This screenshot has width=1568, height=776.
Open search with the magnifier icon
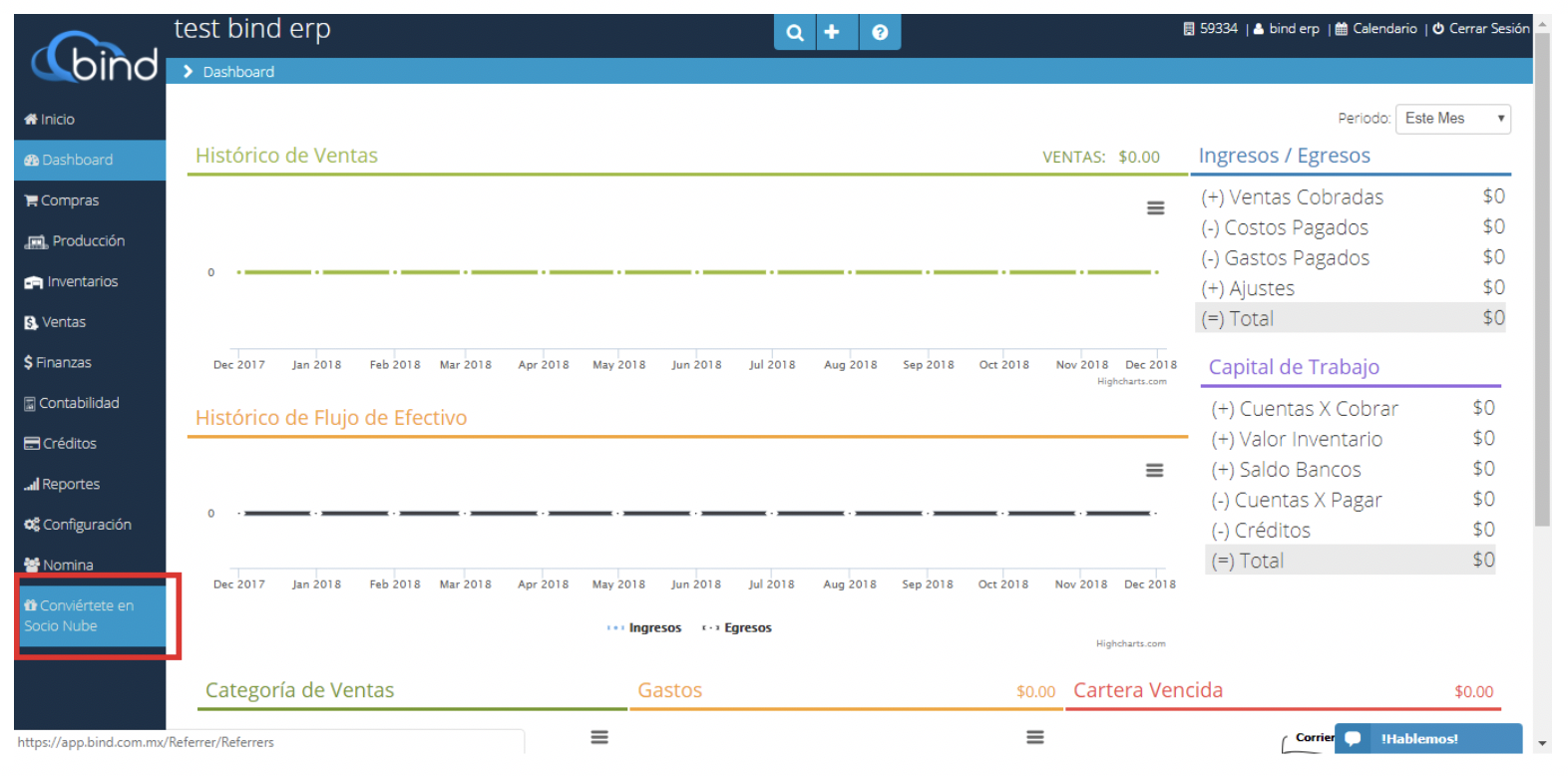click(x=795, y=32)
